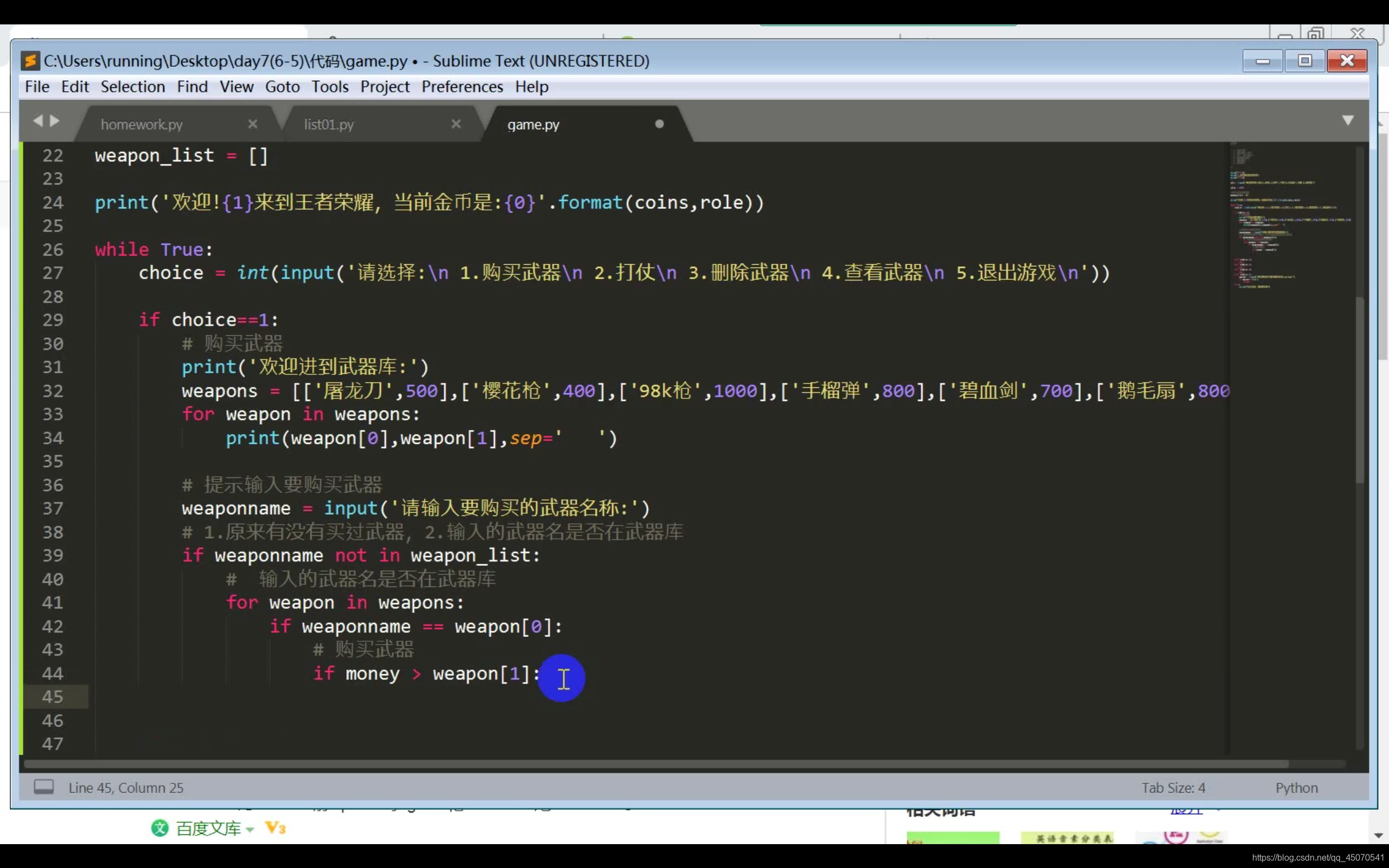1389x868 pixels.
Task: Close the list01.py tab
Action: (x=456, y=124)
